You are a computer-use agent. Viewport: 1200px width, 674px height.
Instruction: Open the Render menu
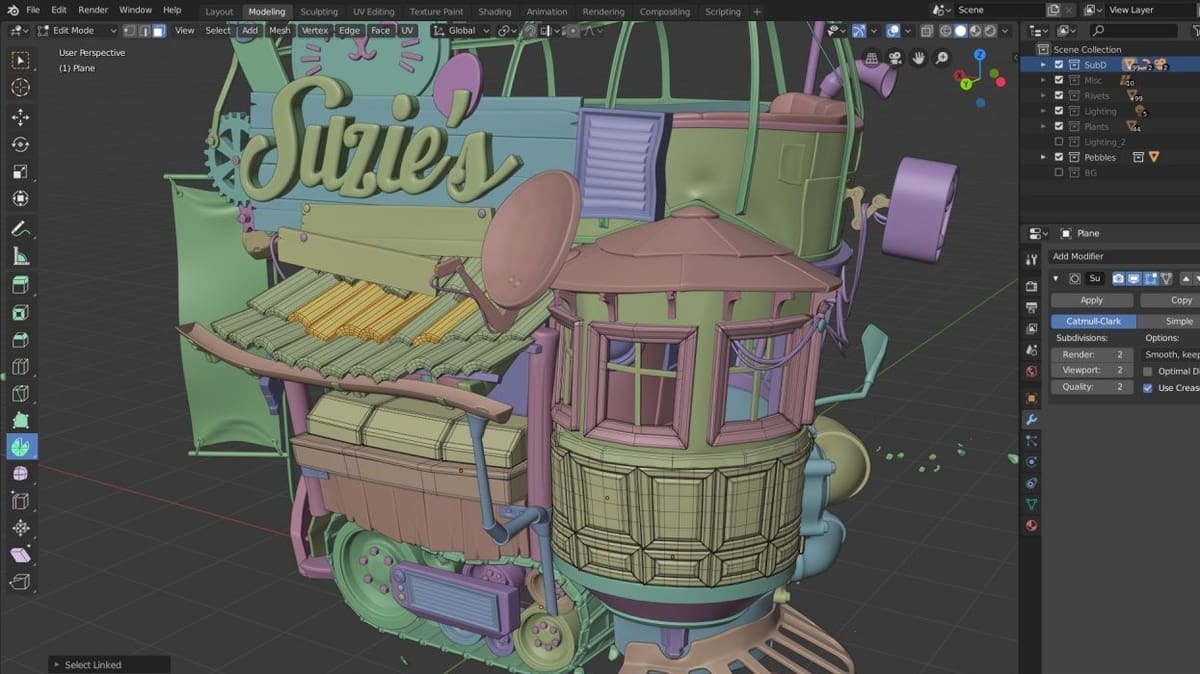(93, 10)
